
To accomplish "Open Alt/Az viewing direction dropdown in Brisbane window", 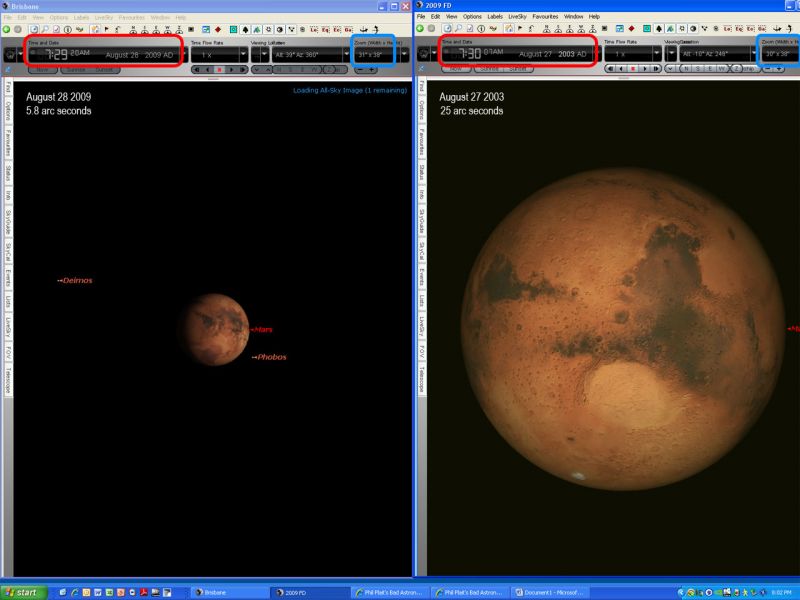I will coord(346,54).
